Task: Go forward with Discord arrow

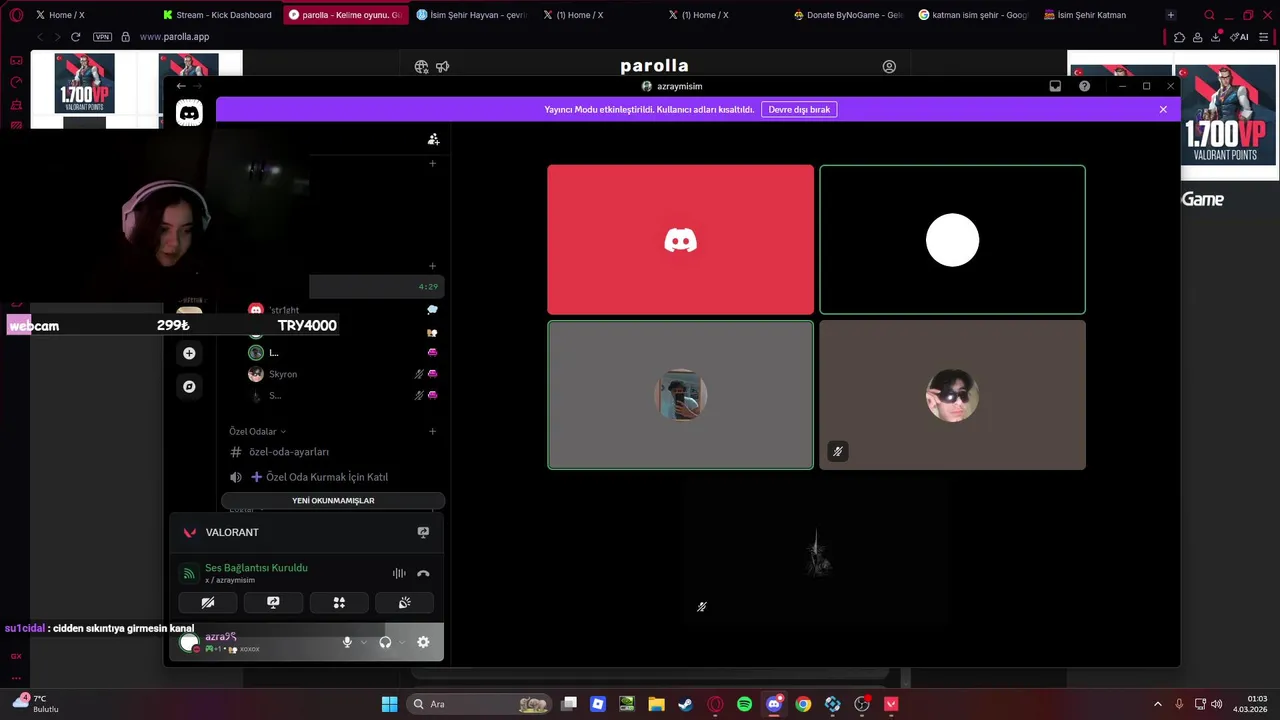Action: (197, 86)
